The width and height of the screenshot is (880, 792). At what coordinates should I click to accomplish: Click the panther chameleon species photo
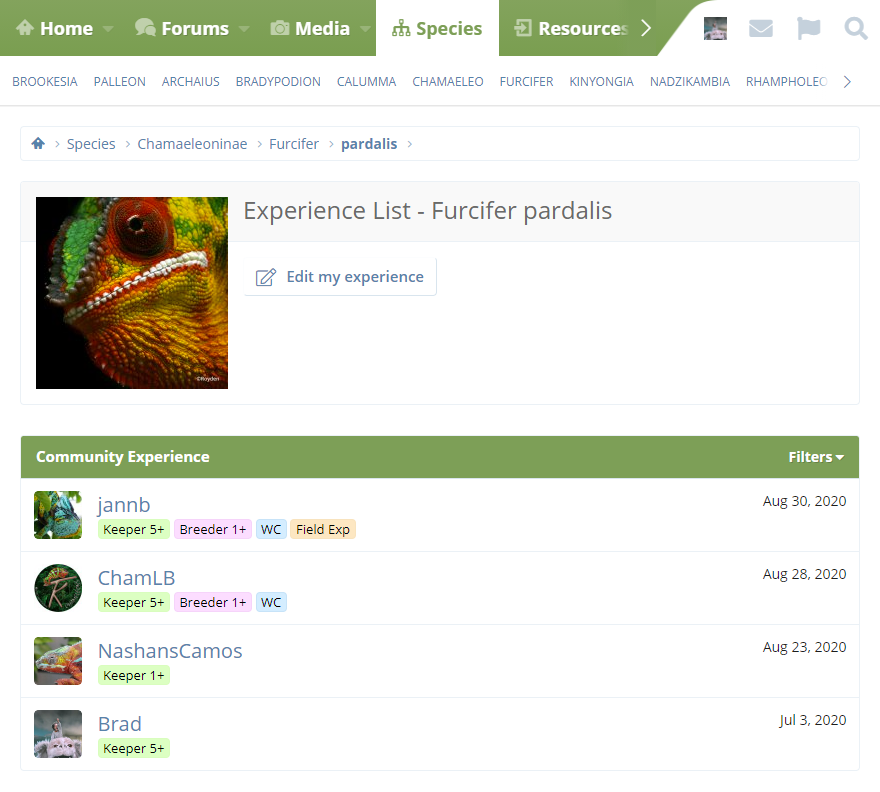point(132,293)
